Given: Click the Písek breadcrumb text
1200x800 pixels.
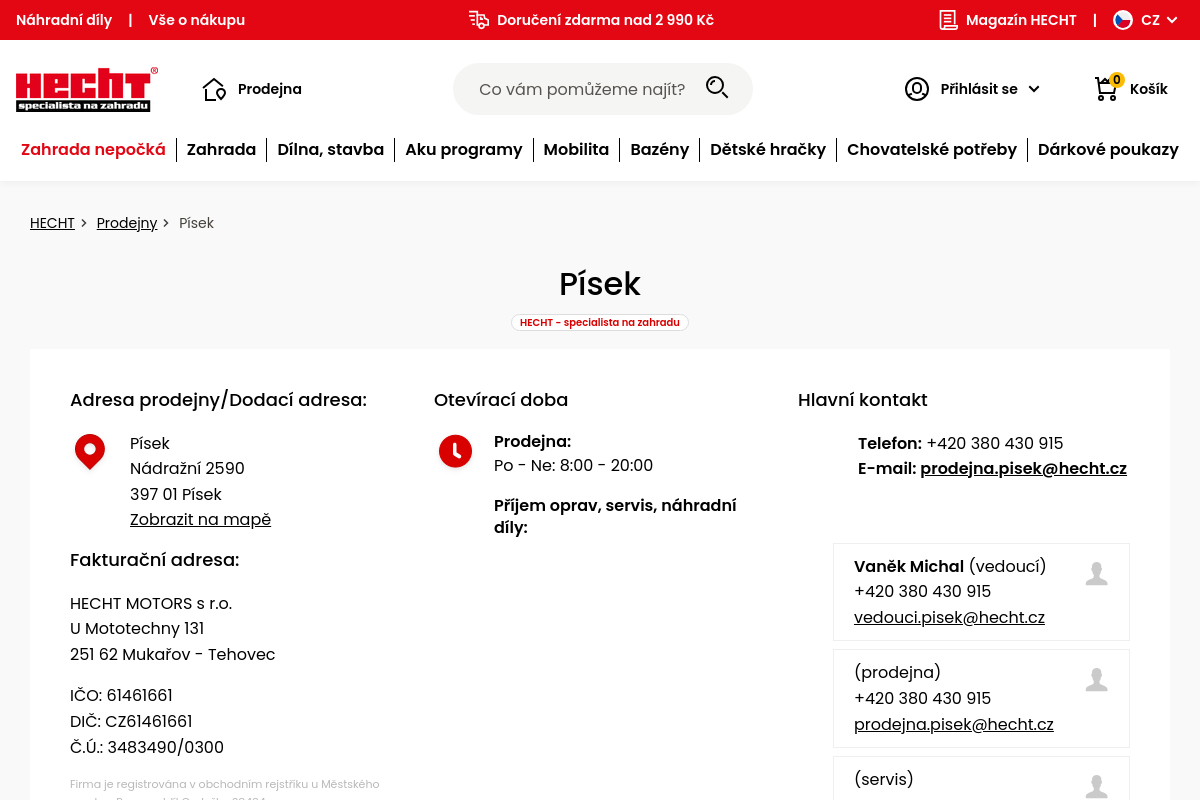Looking at the screenshot, I should click(x=196, y=223).
